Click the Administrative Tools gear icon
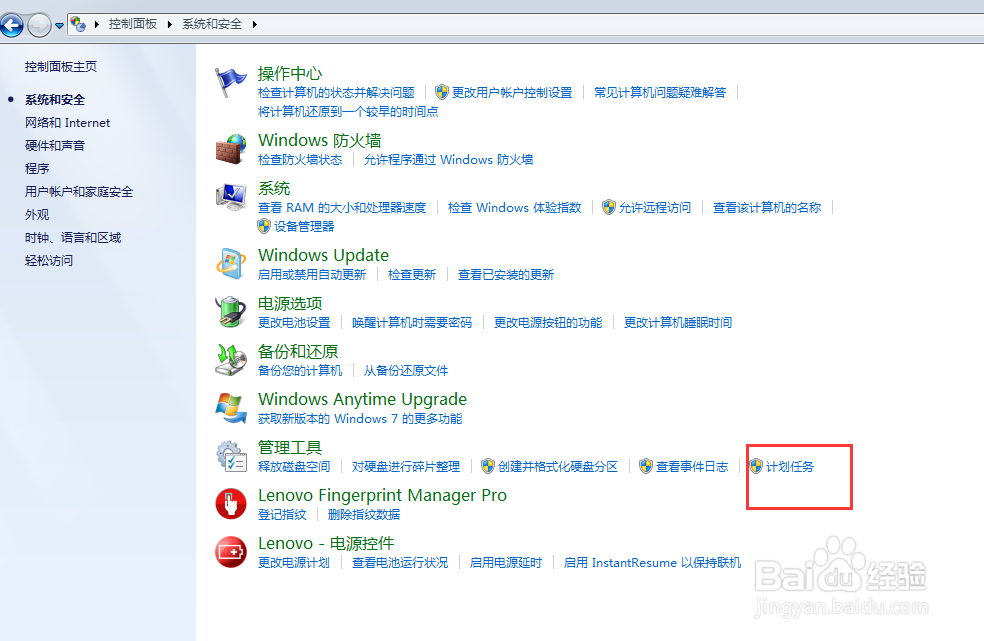 click(x=230, y=456)
